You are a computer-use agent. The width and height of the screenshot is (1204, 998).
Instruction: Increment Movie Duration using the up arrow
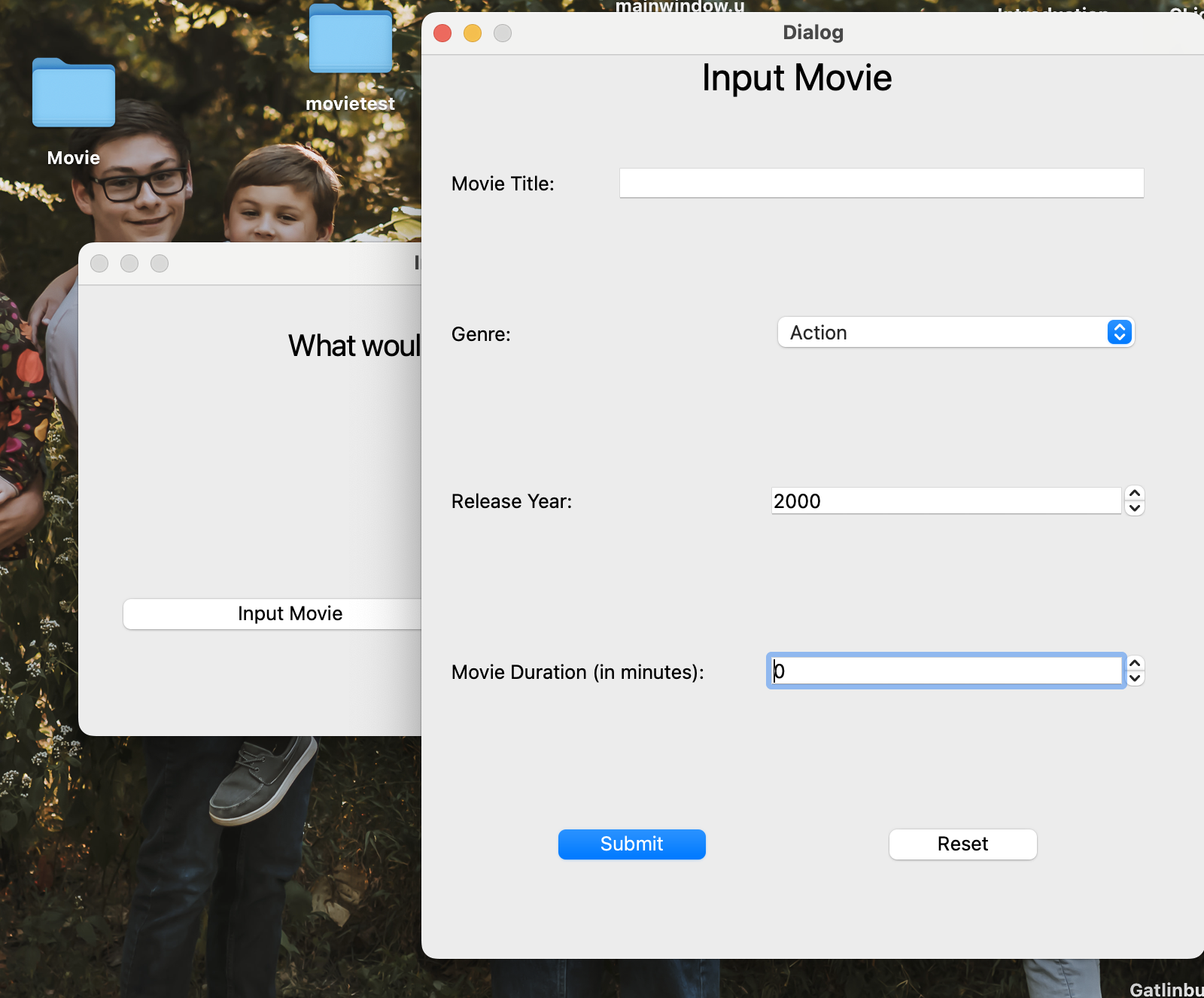(x=1135, y=663)
